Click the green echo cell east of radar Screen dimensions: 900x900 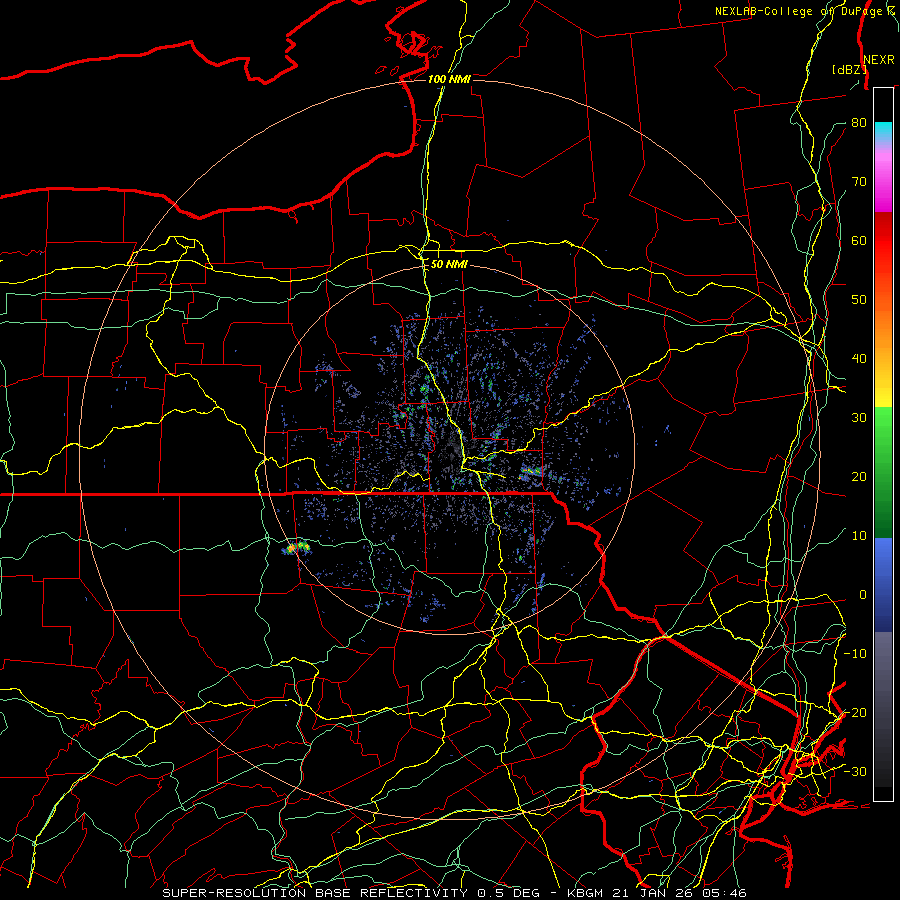(532, 472)
